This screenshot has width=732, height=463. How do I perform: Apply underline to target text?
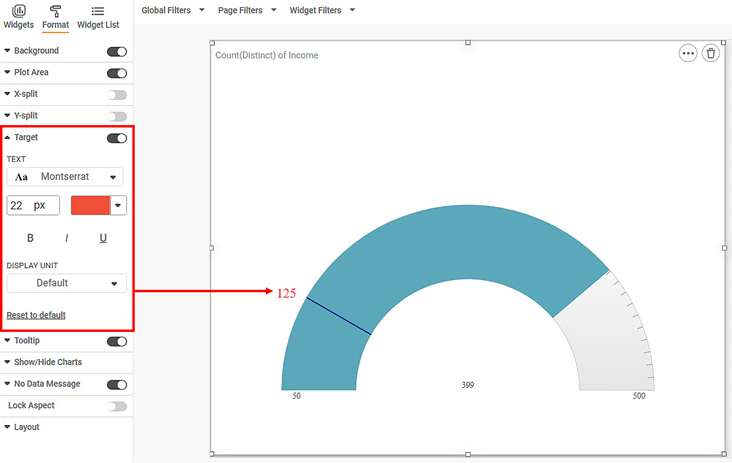[103, 238]
